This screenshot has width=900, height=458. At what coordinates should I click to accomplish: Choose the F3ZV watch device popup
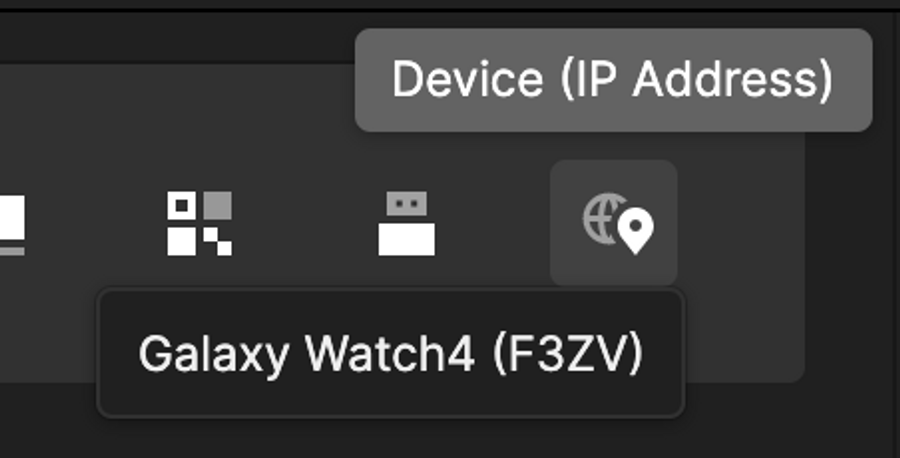[391, 354]
